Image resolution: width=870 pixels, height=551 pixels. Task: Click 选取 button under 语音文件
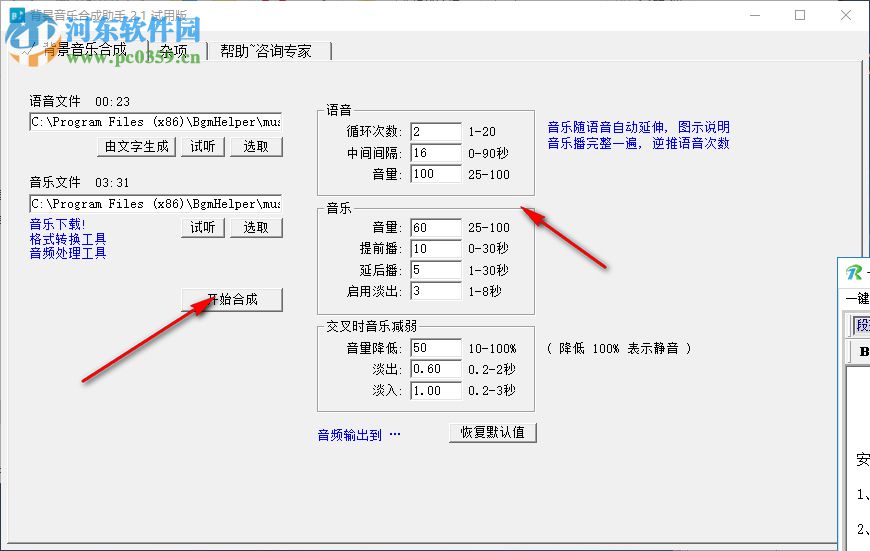tap(256, 146)
